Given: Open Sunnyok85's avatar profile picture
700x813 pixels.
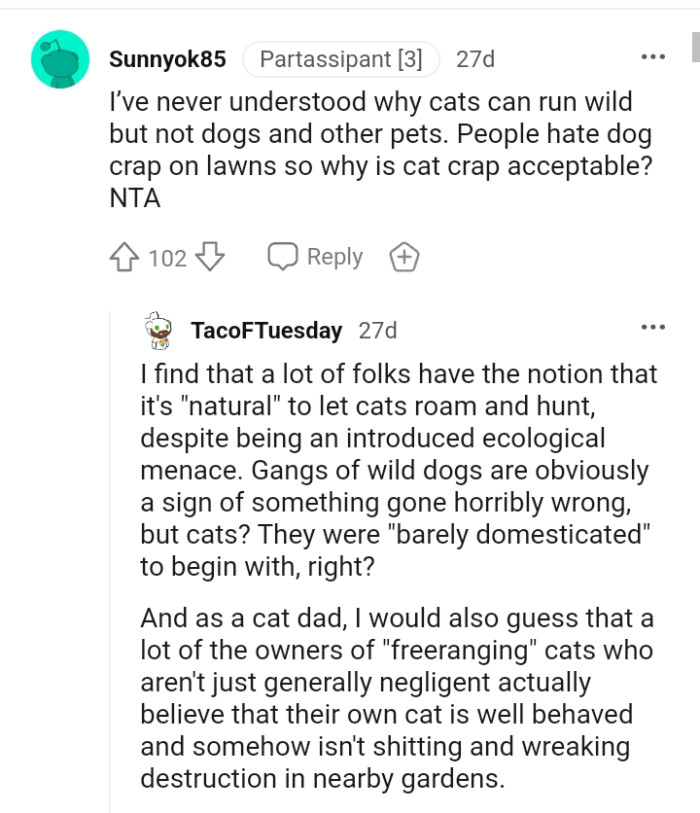Looking at the screenshot, I should [x=61, y=59].
